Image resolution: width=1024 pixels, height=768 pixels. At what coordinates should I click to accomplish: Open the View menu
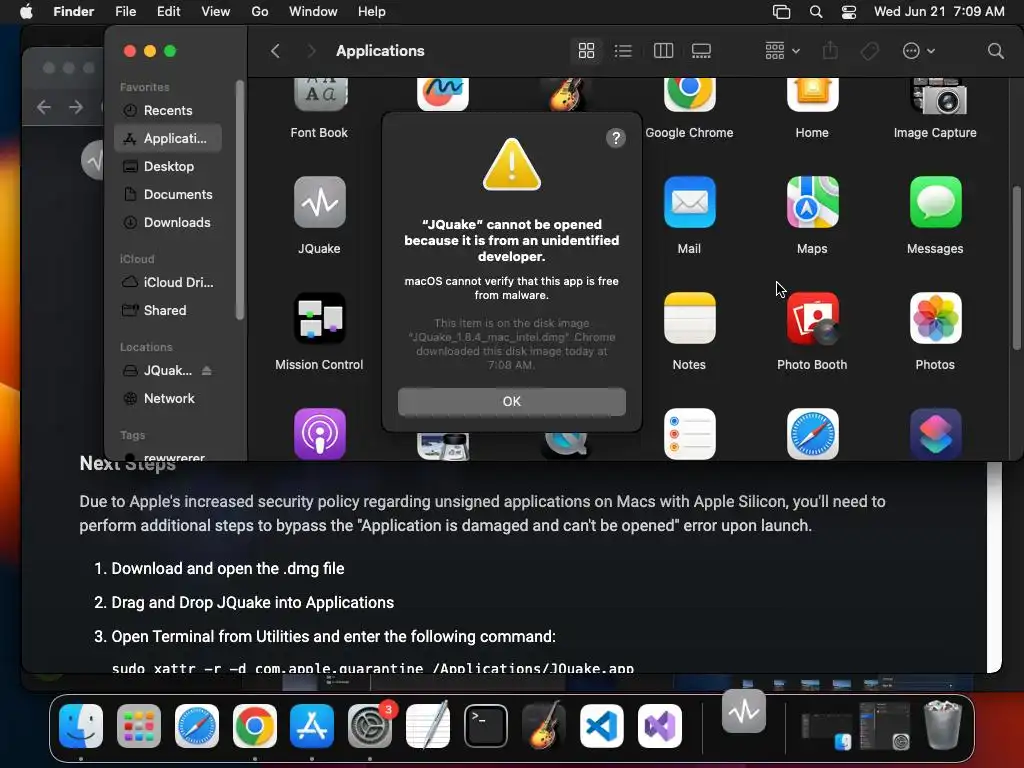click(x=216, y=12)
